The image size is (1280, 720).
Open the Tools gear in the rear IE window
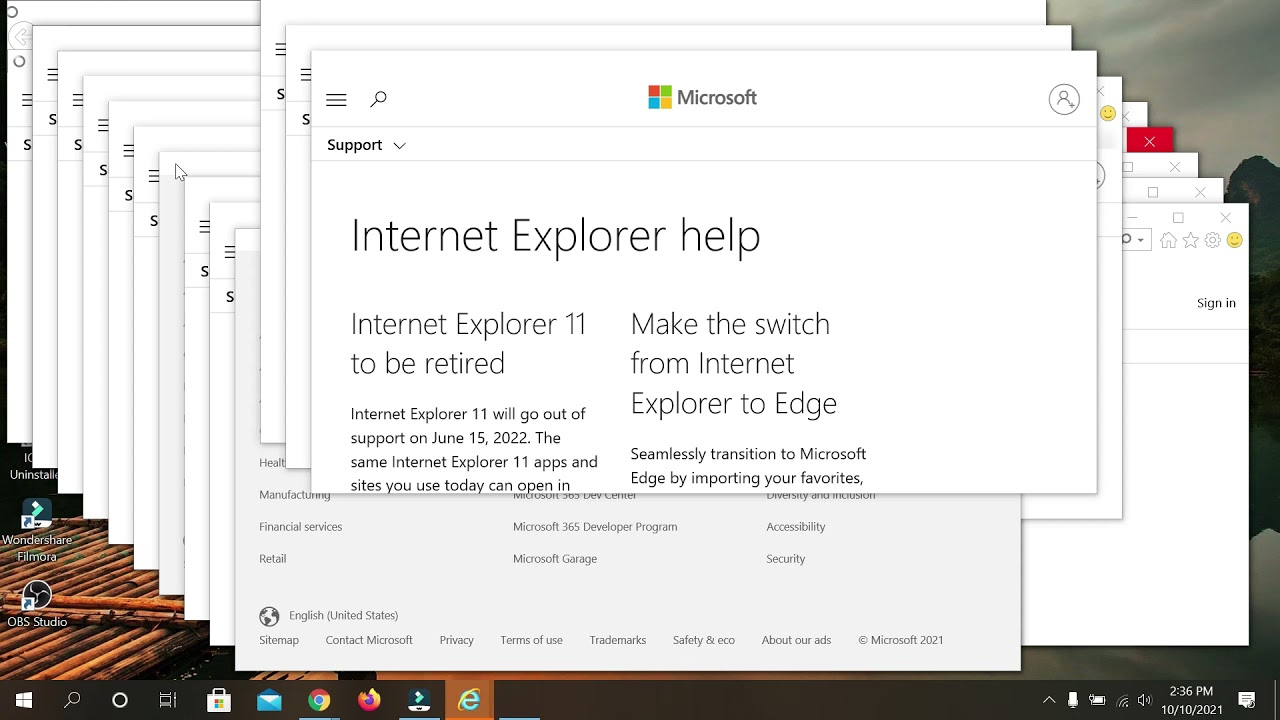click(x=1212, y=240)
